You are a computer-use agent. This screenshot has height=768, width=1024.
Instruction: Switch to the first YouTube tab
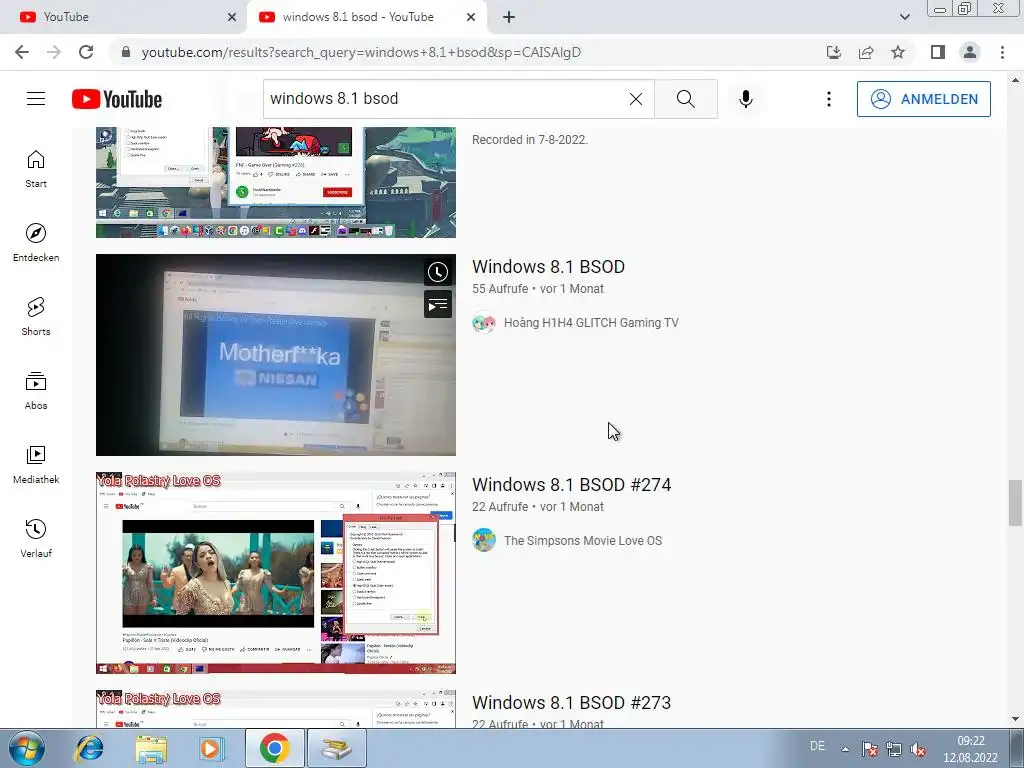[123, 17]
